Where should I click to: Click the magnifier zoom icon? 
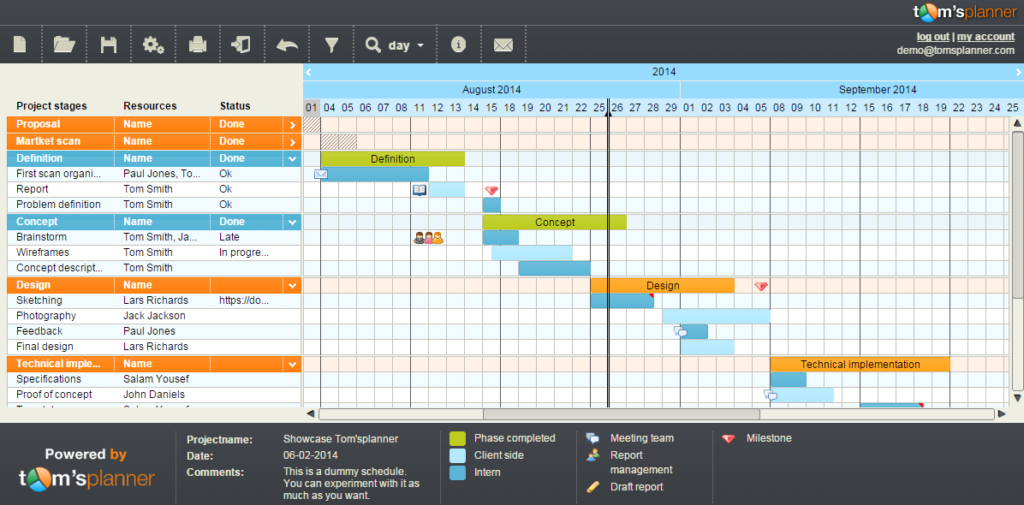372,45
